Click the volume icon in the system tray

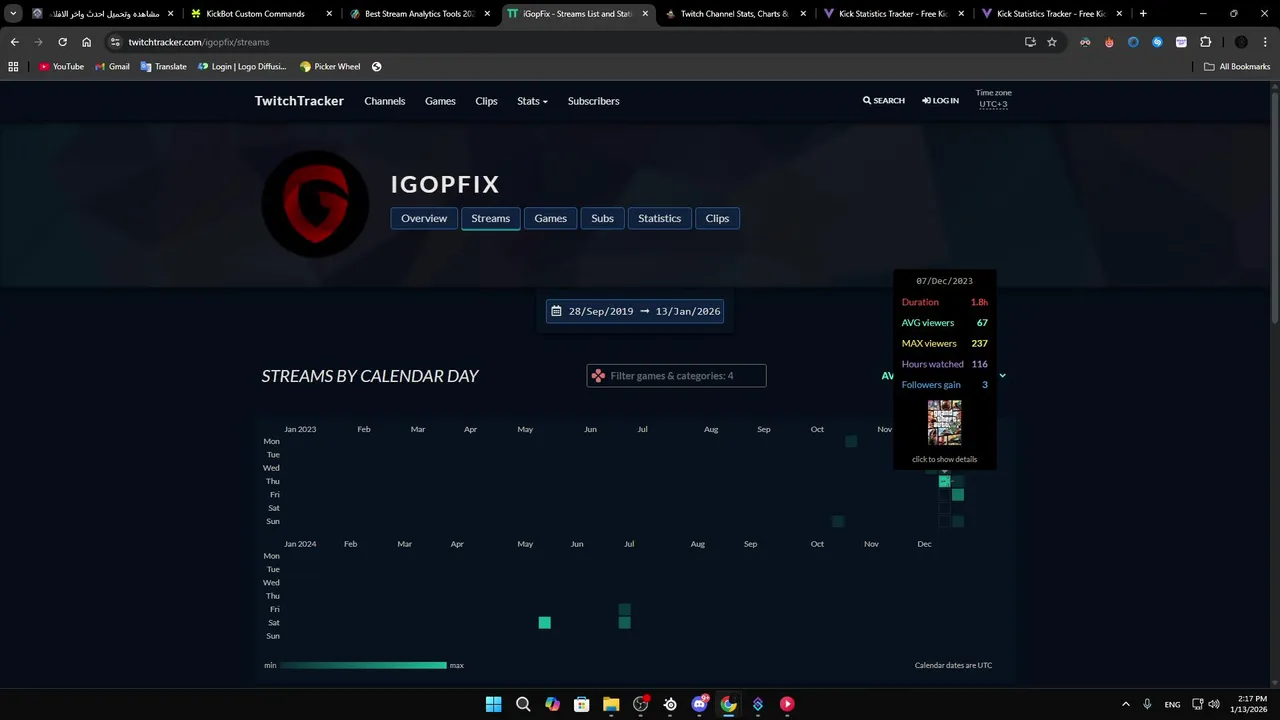pyautogui.click(x=1214, y=704)
